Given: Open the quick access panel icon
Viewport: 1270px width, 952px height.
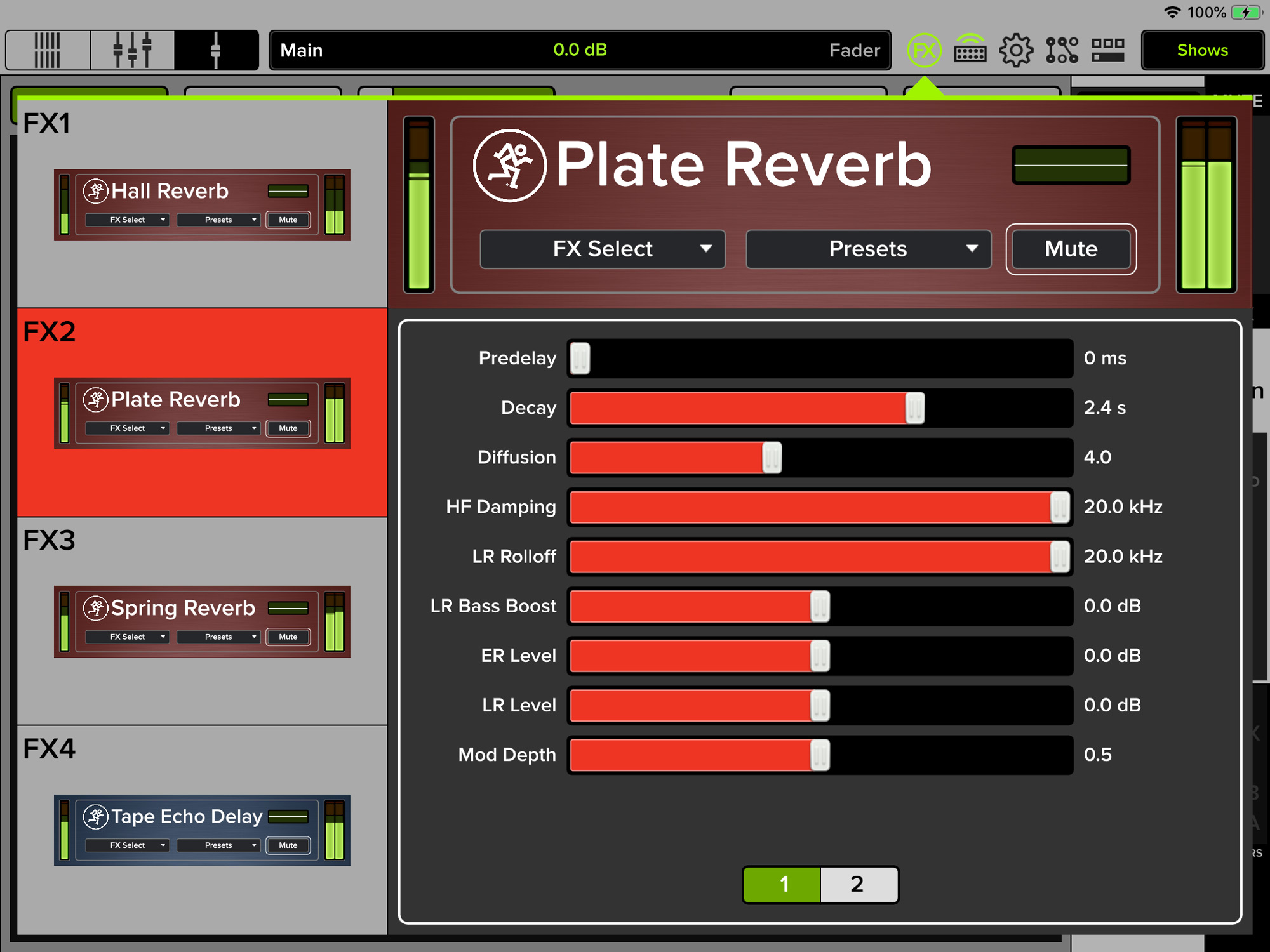Looking at the screenshot, I should click(1108, 50).
